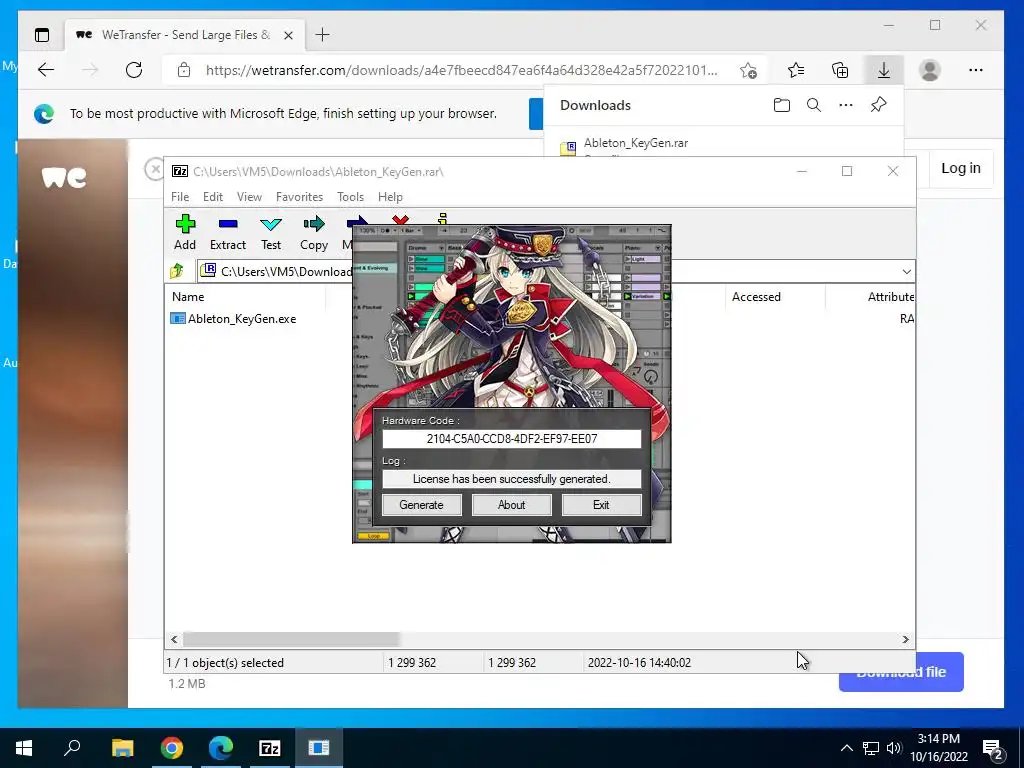Open the File menu in 7-Zip

click(180, 197)
